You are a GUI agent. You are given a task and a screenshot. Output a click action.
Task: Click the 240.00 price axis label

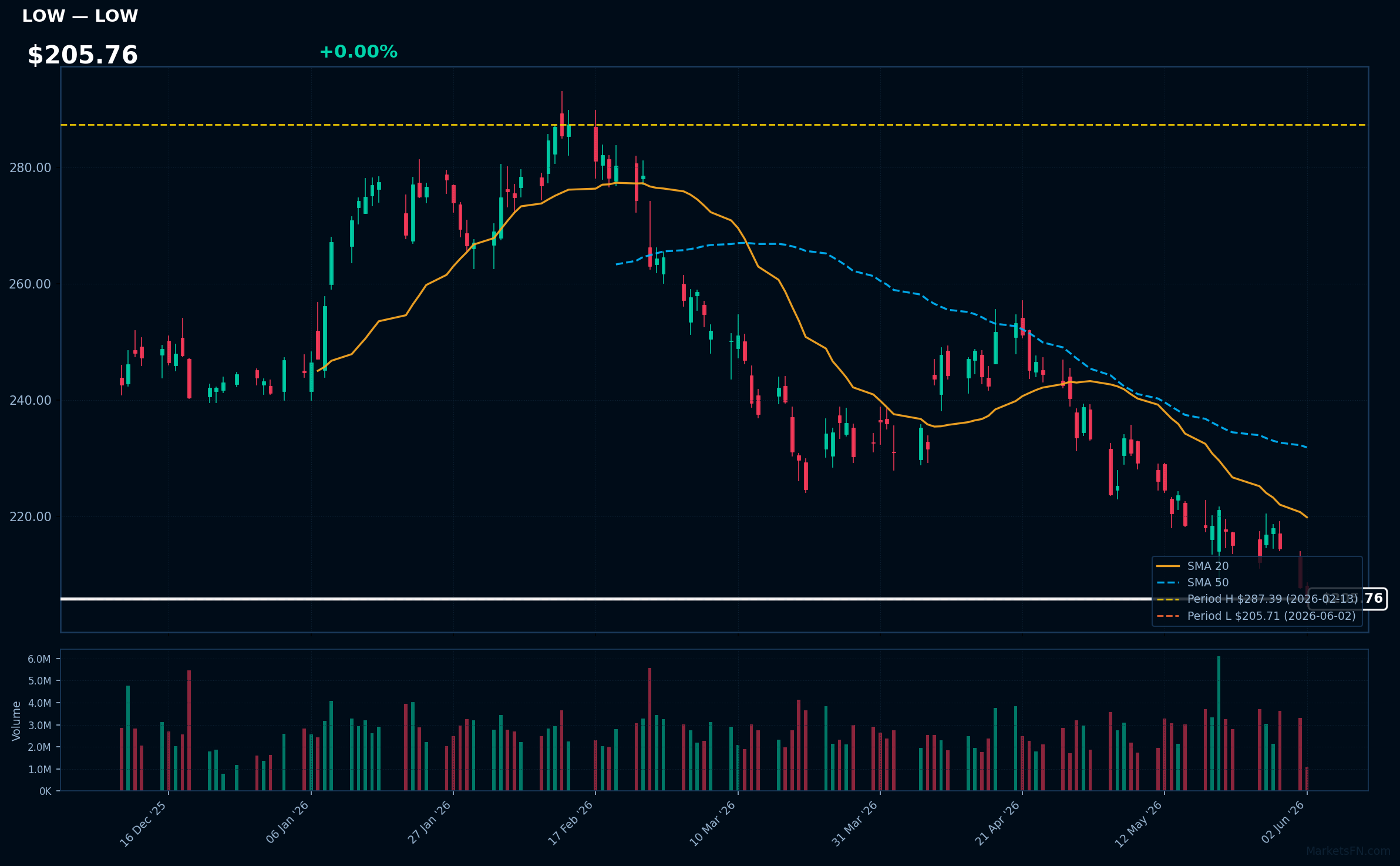click(31, 401)
